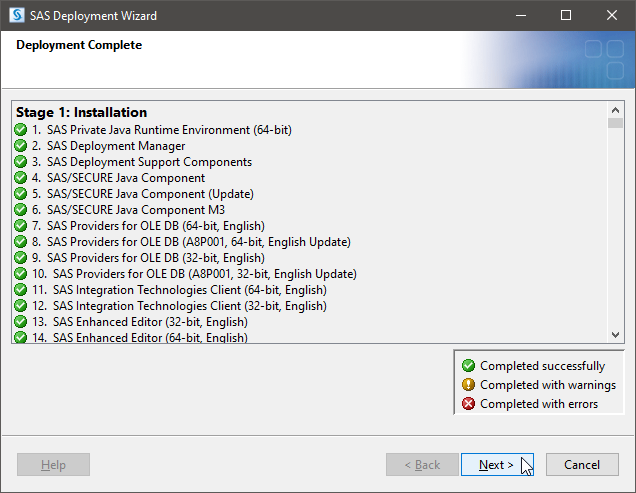Click check icon for SAS Enhanced Editor 32-bit
The image size is (636, 493).
(20, 322)
